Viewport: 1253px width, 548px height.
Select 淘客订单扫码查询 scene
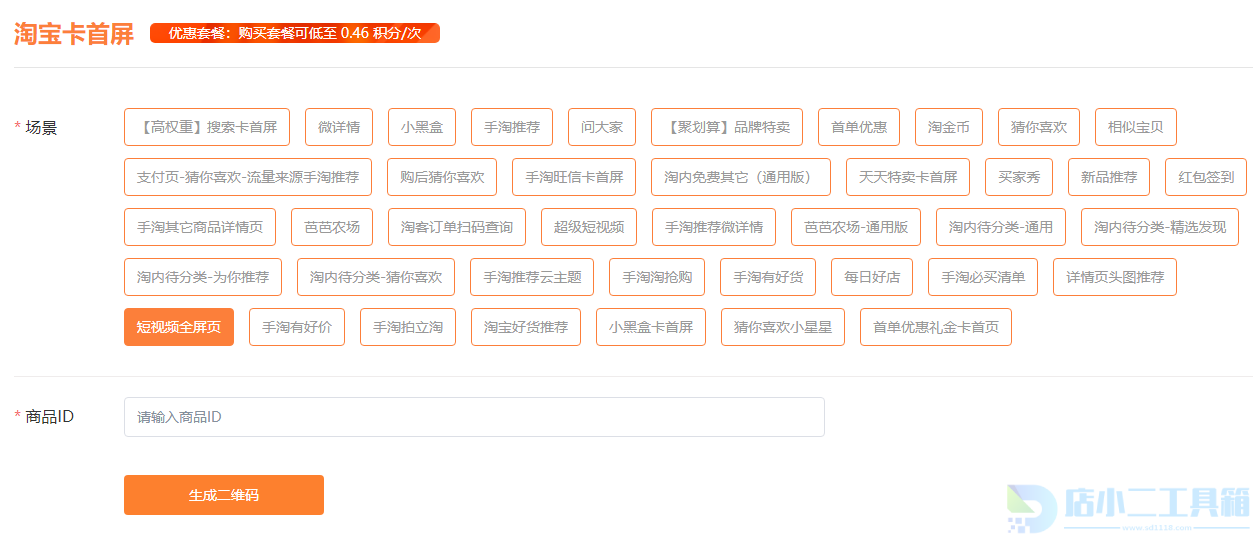click(457, 227)
